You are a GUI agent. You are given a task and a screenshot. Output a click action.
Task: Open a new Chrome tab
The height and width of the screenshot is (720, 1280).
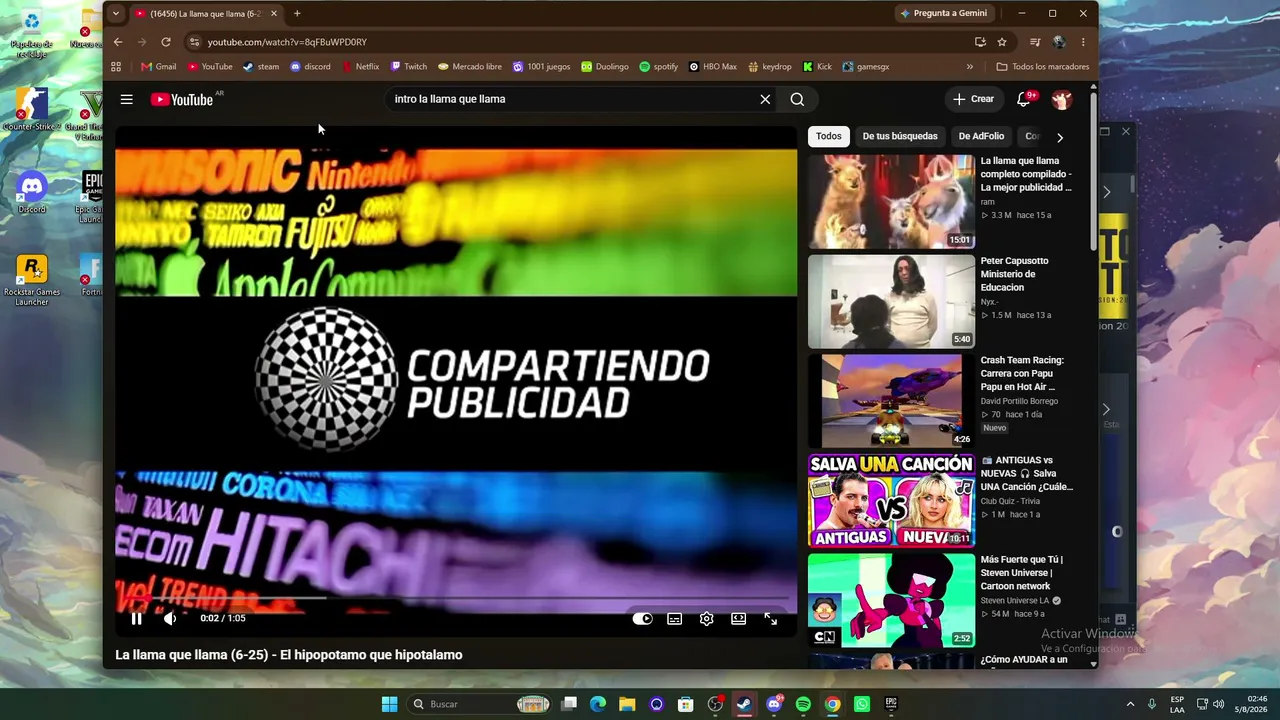coord(297,14)
